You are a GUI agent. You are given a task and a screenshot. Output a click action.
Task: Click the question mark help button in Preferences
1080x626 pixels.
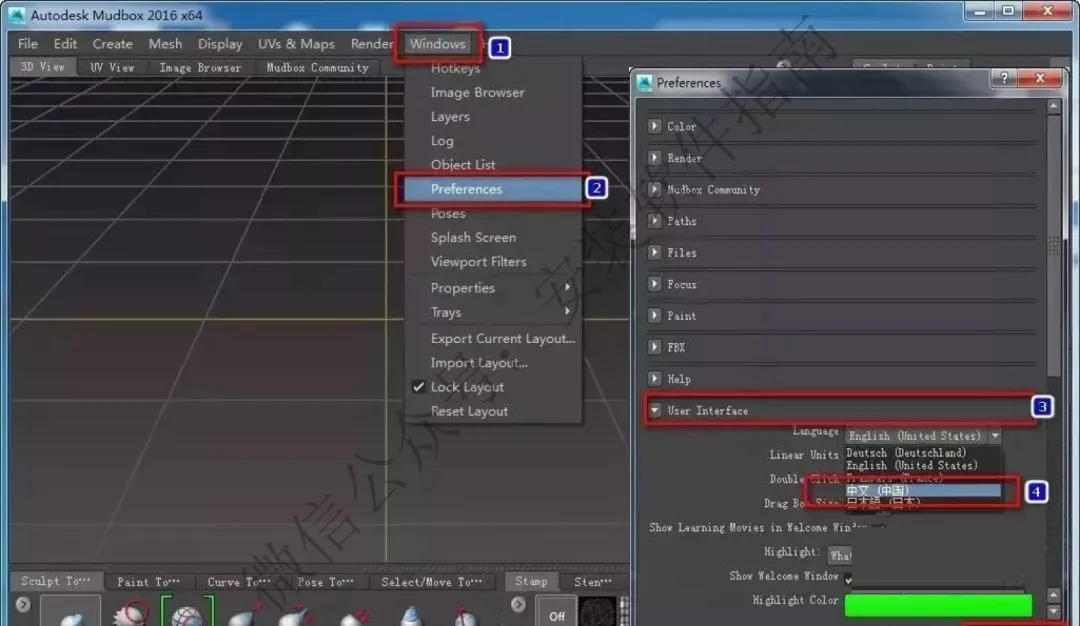point(1004,78)
